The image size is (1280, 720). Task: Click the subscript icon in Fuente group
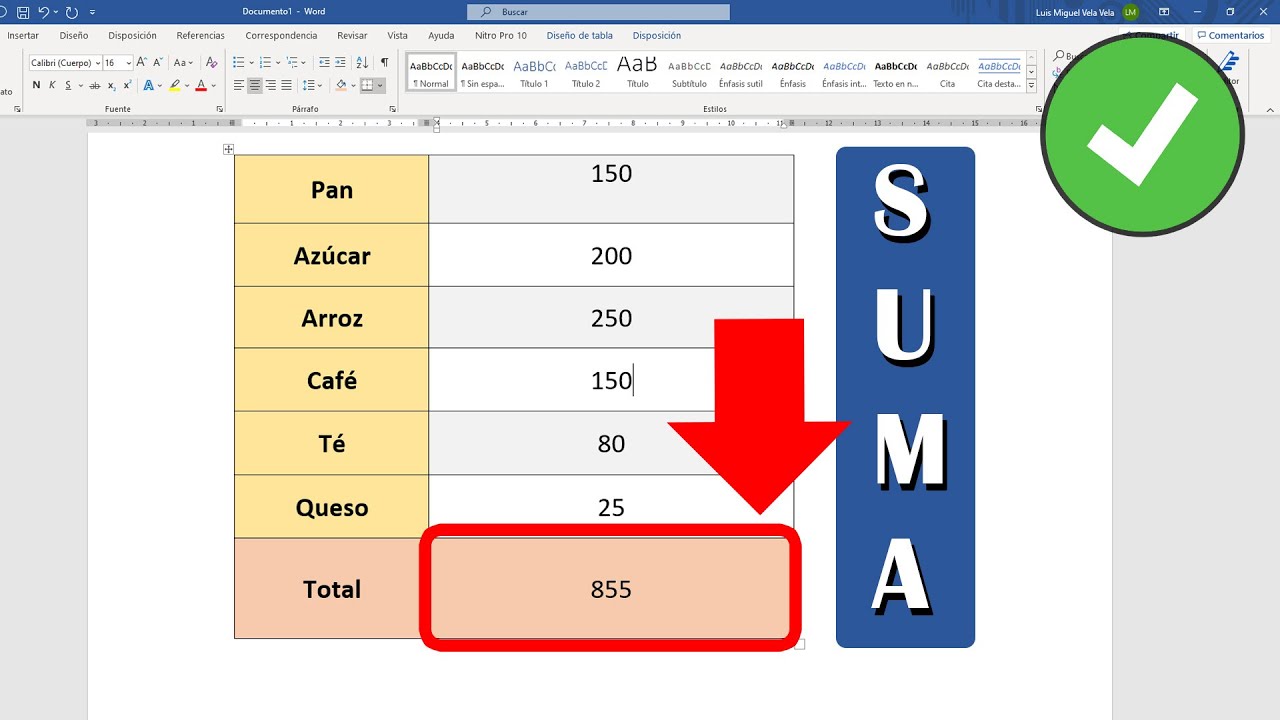(111, 85)
